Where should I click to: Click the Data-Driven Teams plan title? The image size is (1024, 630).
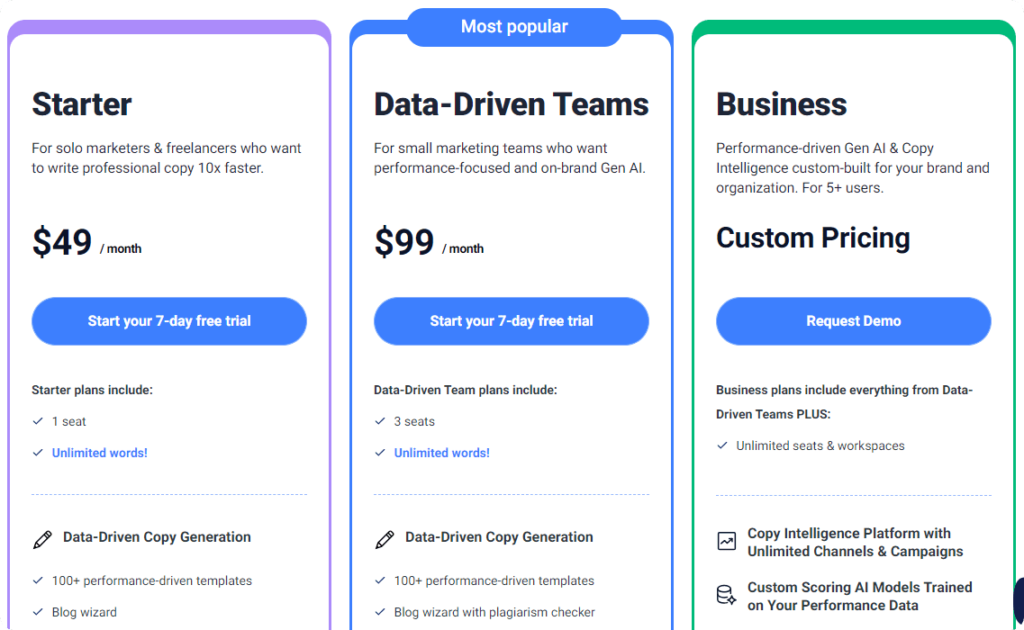(x=511, y=104)
